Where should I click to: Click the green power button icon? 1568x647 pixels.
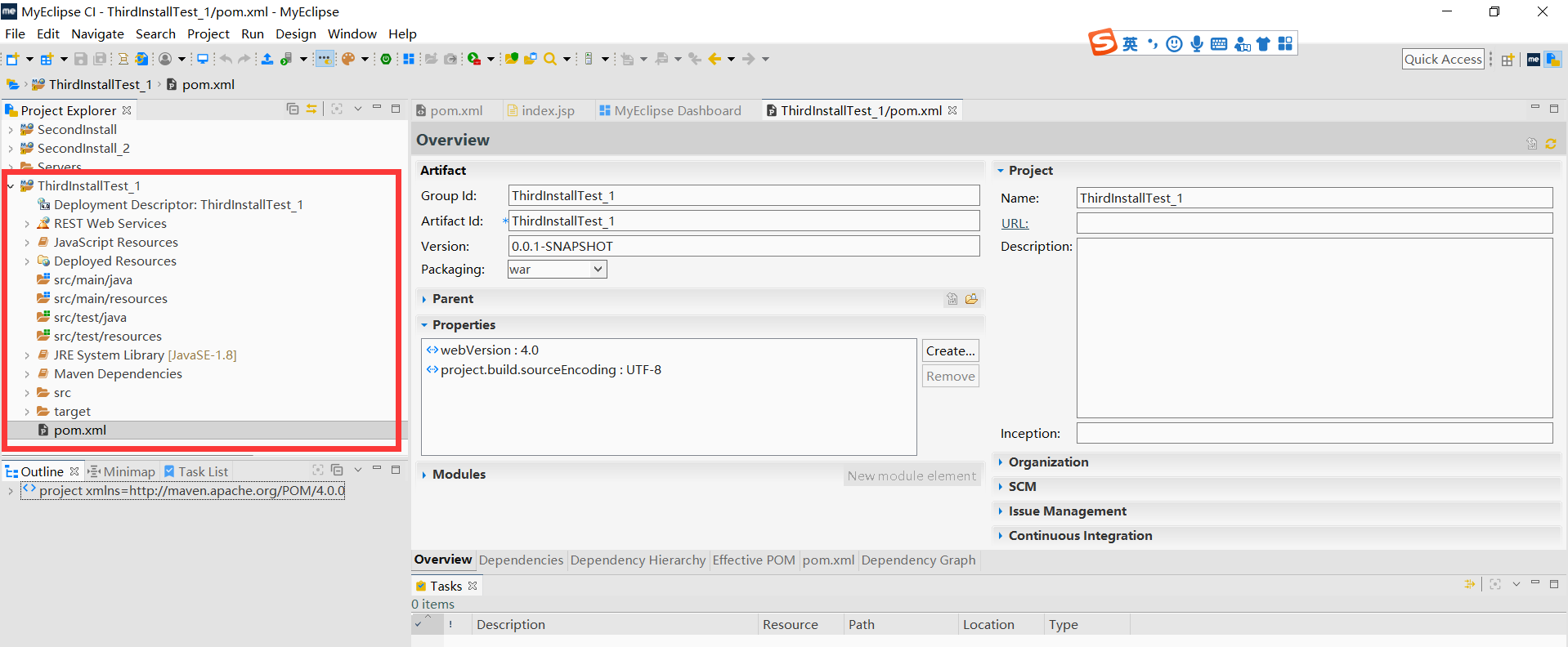pyautogui.click(x=386, y=59)
